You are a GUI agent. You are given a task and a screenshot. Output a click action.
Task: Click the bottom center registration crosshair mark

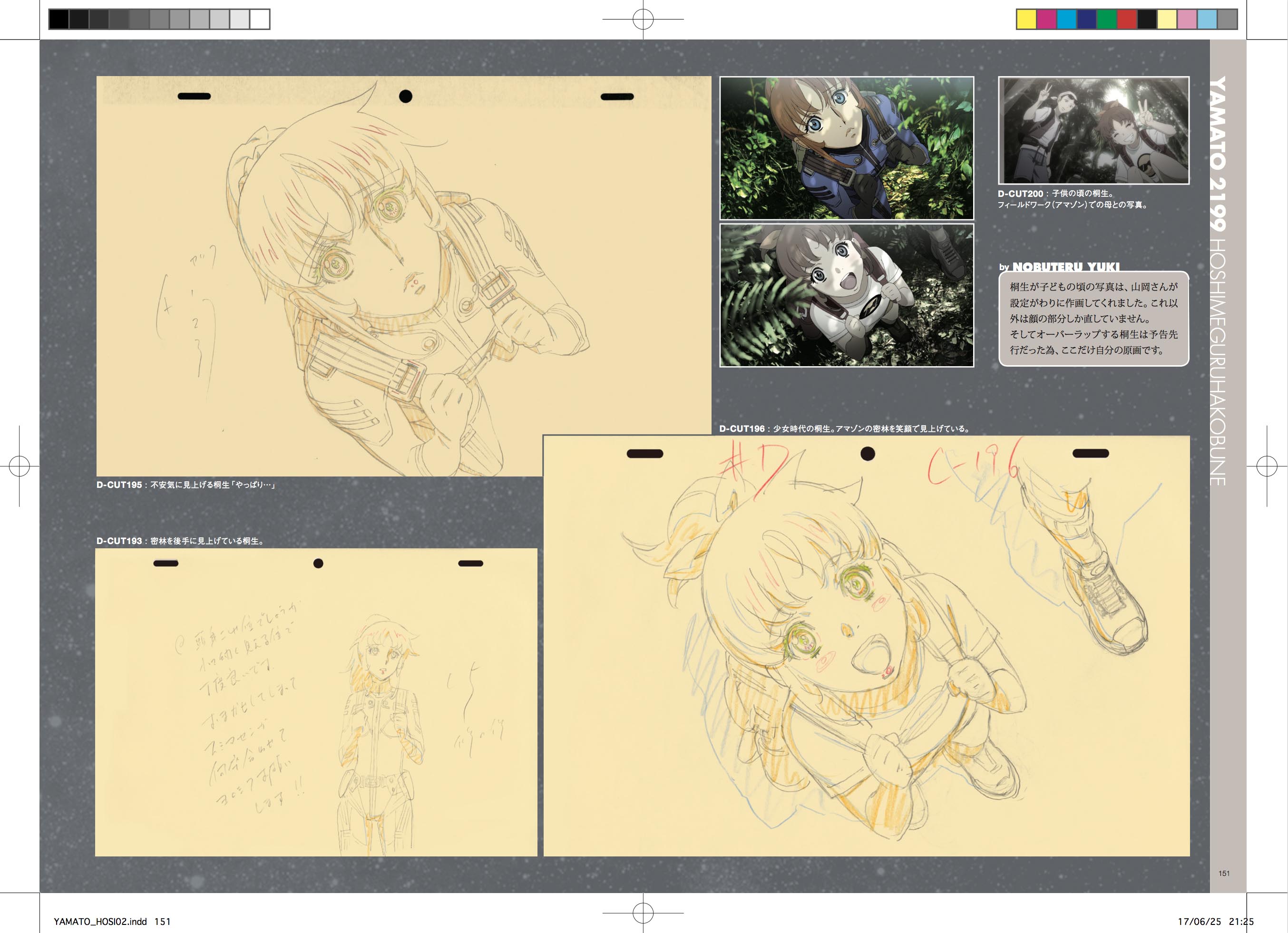643,913
